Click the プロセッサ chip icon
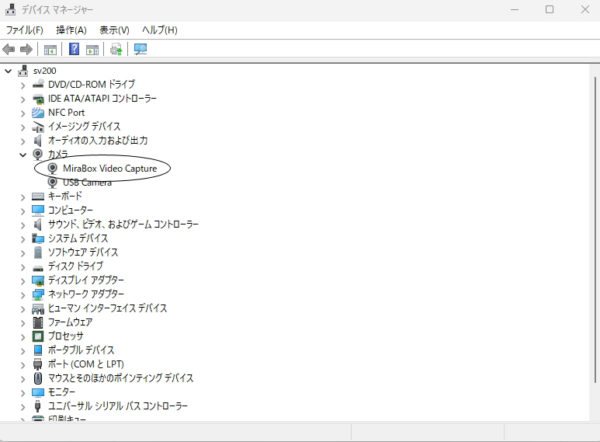The width and height of the screenshot is (600, 442). (38, 337)
